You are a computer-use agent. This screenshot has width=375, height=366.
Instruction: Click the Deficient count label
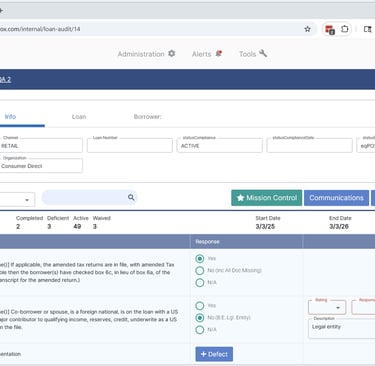tap(58, 218)
